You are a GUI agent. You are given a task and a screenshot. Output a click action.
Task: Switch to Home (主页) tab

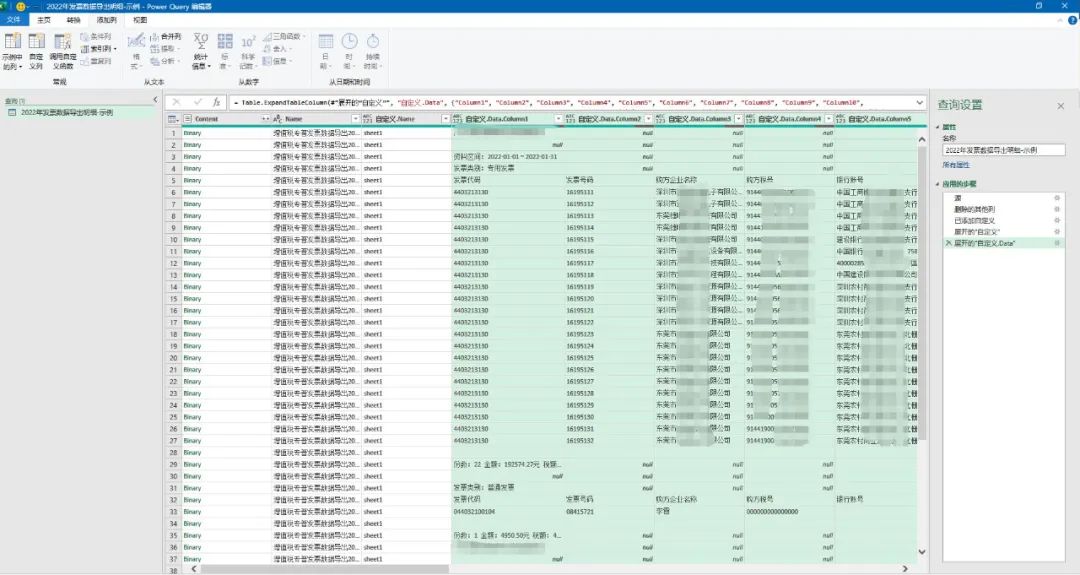pyautogui.click(x=44, y=20)
